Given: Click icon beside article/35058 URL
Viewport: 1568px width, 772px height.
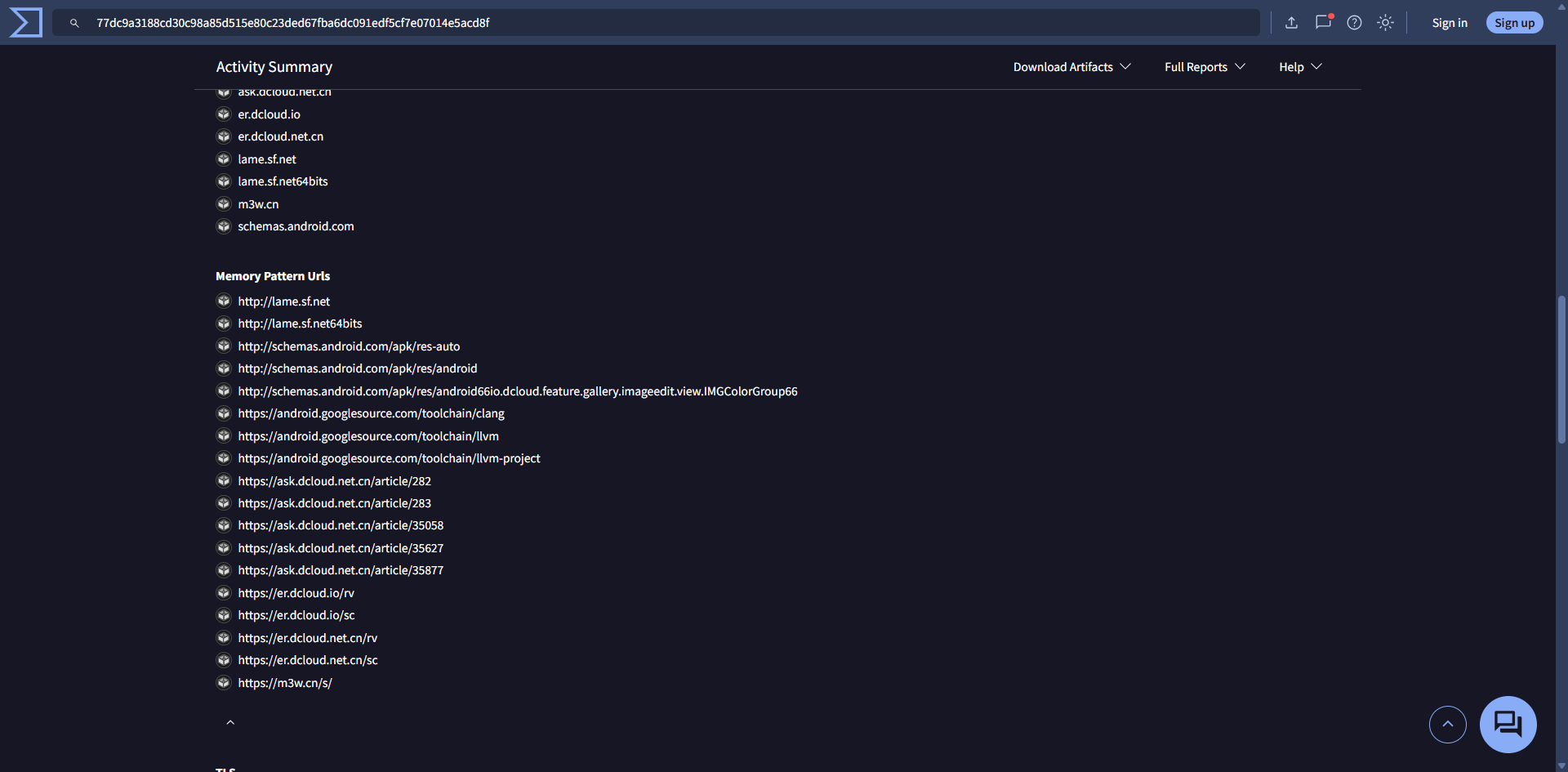Looking at the screenshot, I should (224, 525).
